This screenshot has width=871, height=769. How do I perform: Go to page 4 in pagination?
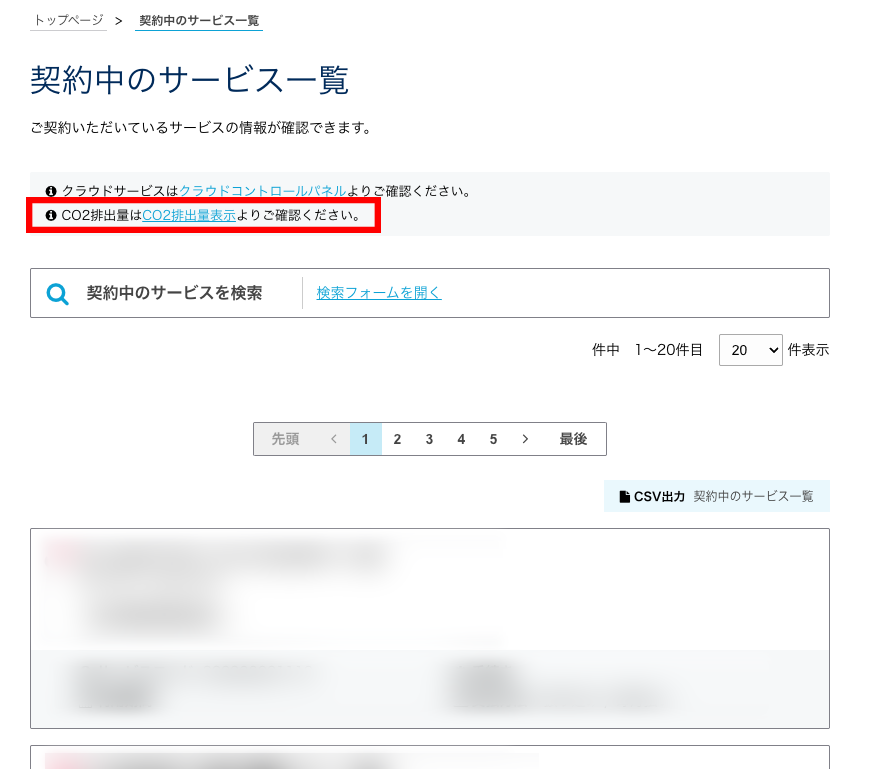pos(461,439)
